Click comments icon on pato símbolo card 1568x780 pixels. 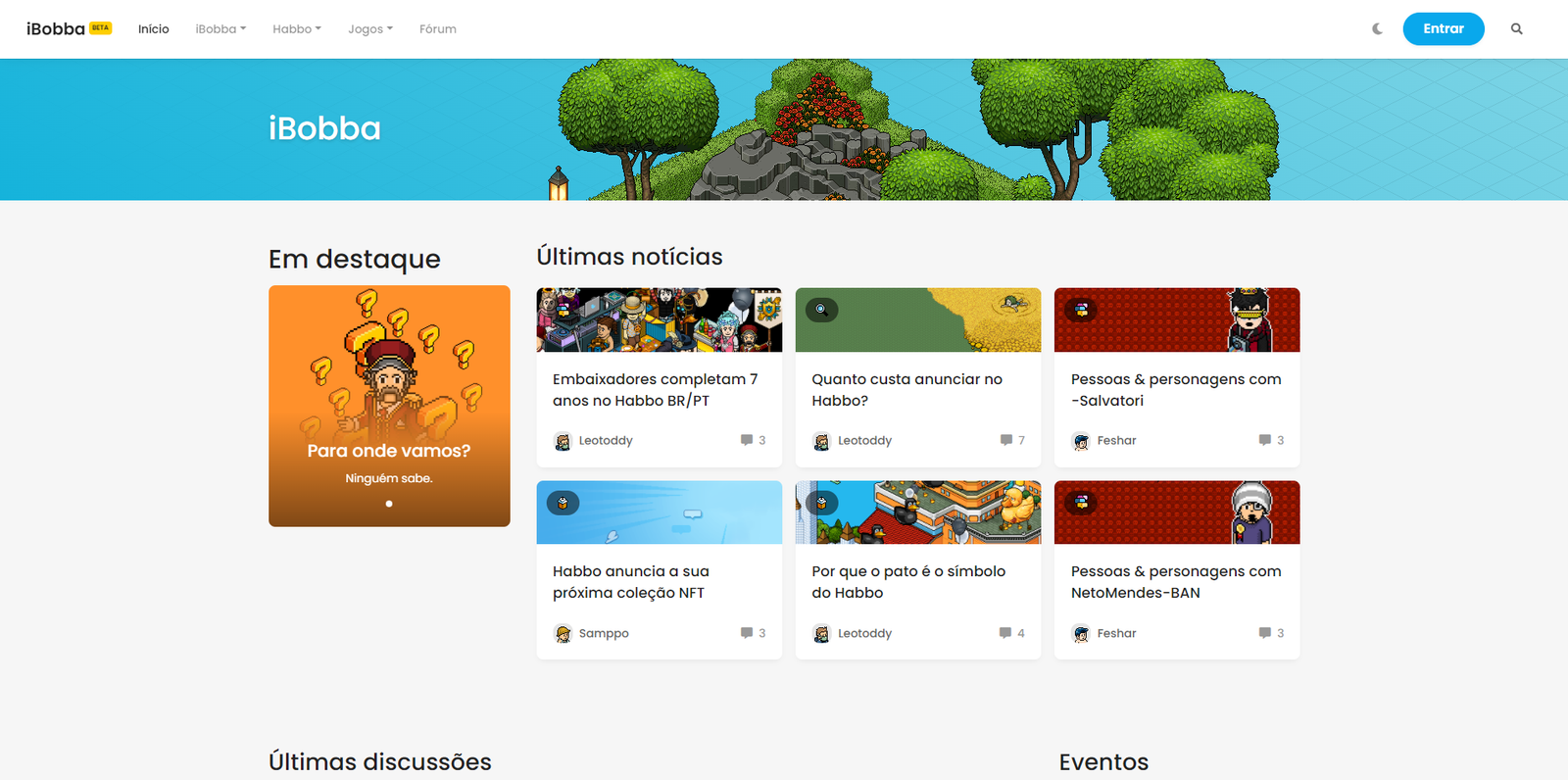pos(1004,633)
